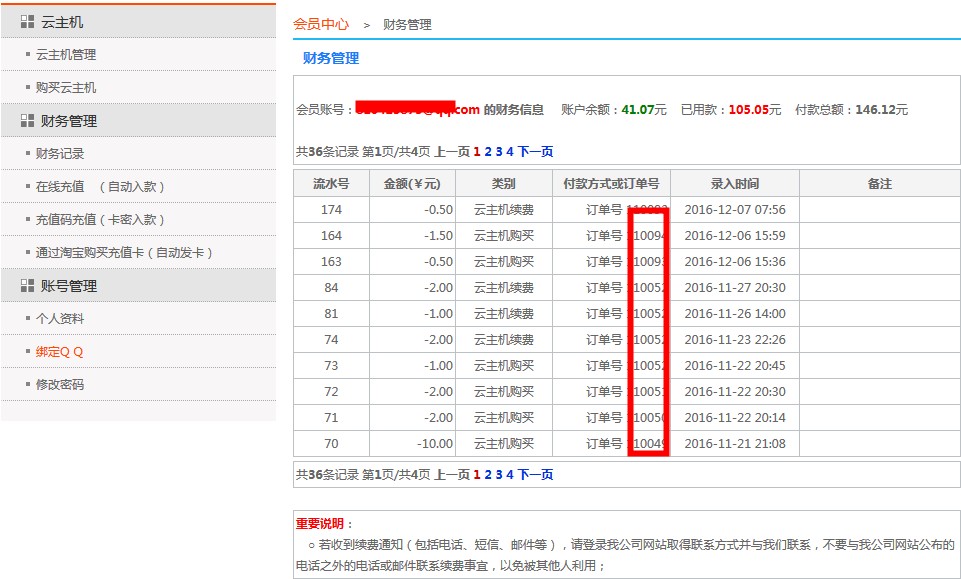Open 云主机管理 in the sidebar
This screenshot has width=961, height=579.
tap(66, 55)
